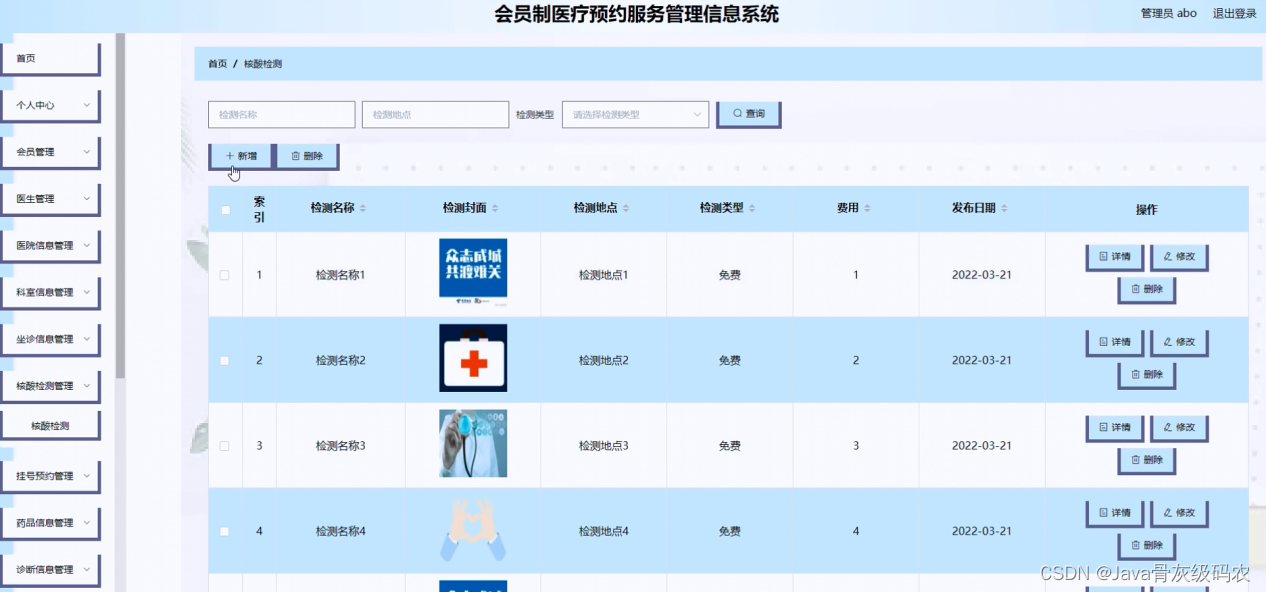The image size is (1266, 592).
Task: Select 核酸检测 submenu item
Action: pos(50,426)
